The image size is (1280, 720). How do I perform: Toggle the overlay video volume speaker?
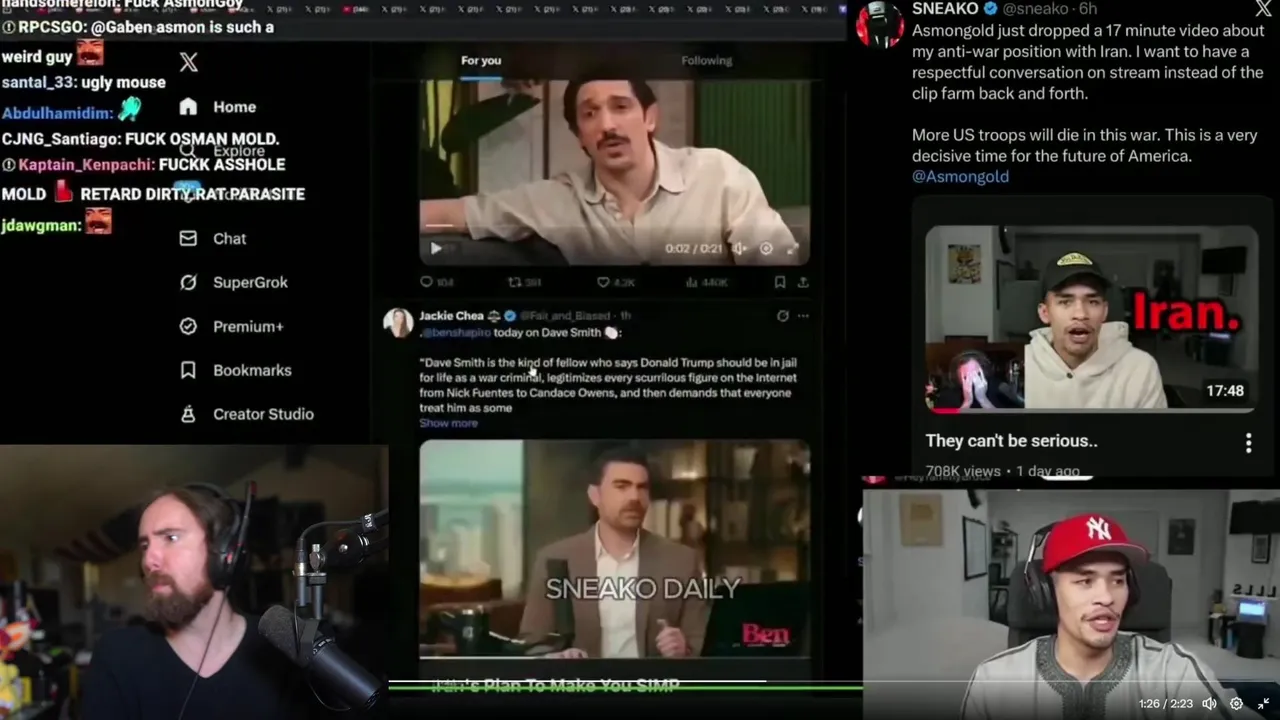(x=1209, y=704)
